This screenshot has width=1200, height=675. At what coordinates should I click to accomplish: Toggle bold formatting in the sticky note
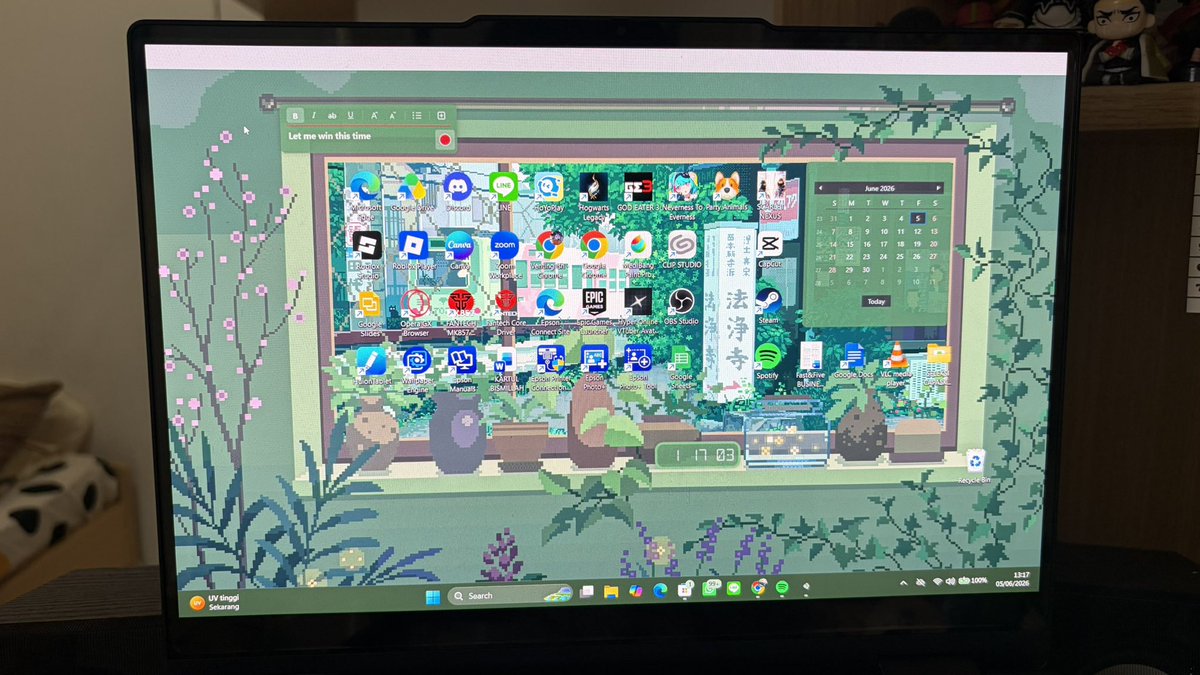(x=295, y=116)
